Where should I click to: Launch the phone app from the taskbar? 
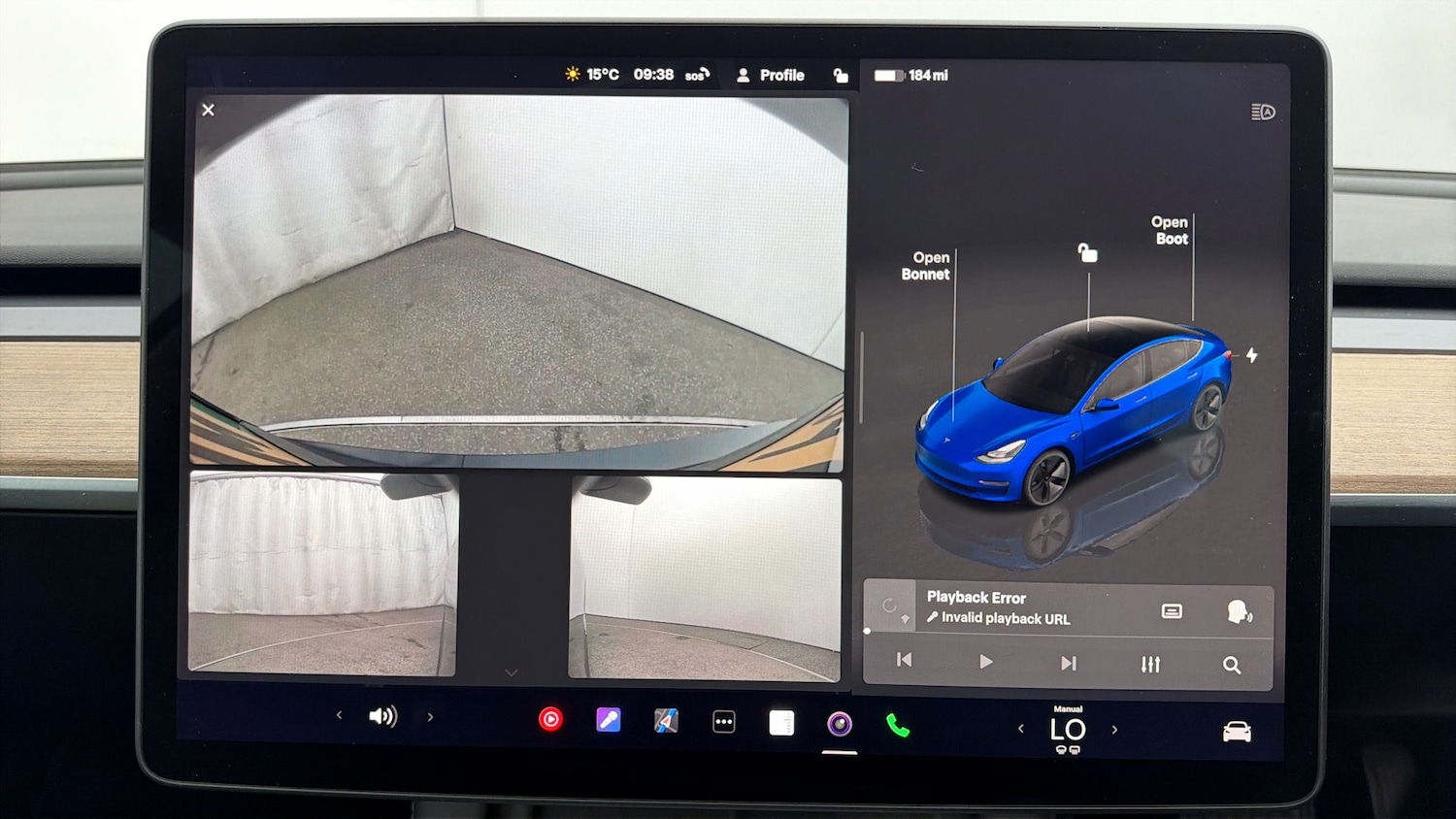coord(896,721)
